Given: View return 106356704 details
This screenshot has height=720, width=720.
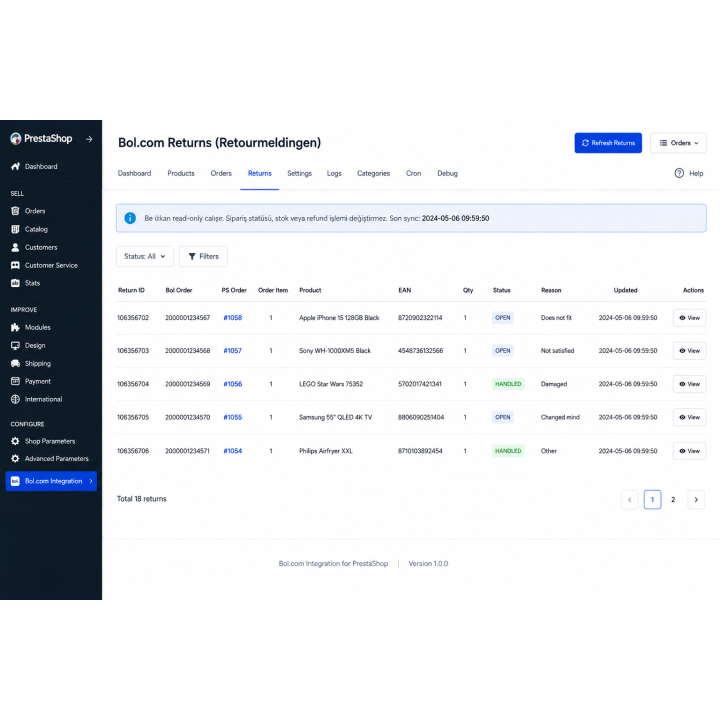Looking at the screenshot, I should coord(689,384).
